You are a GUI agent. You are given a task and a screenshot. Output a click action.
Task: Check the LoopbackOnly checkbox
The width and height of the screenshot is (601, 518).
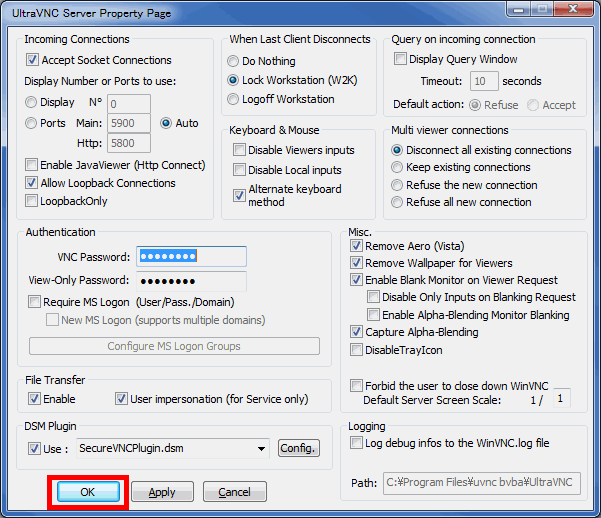coord(31,201)
